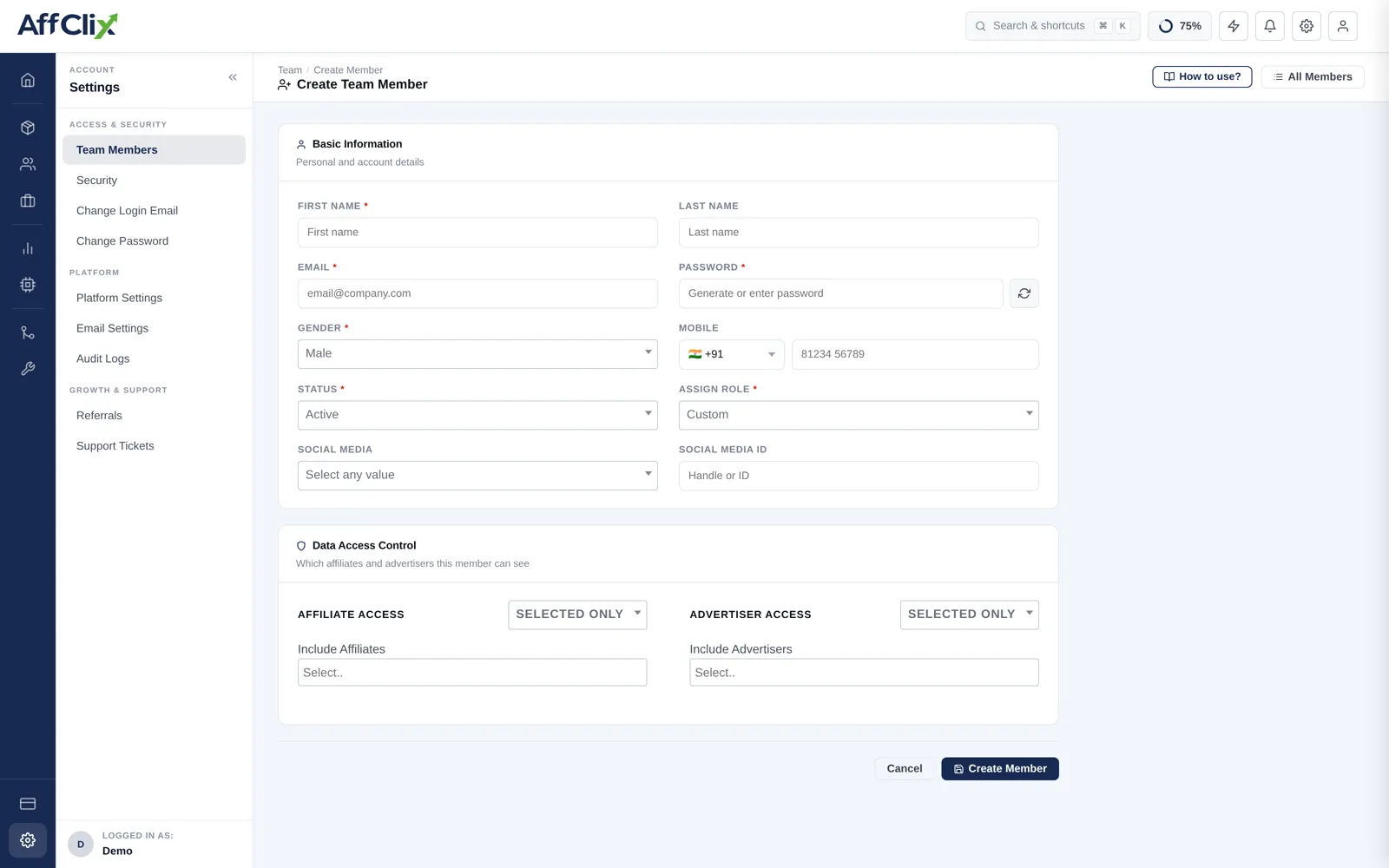Open Change Login Email page
This screenshot has height=868, width=1389.
click(154, 211)
